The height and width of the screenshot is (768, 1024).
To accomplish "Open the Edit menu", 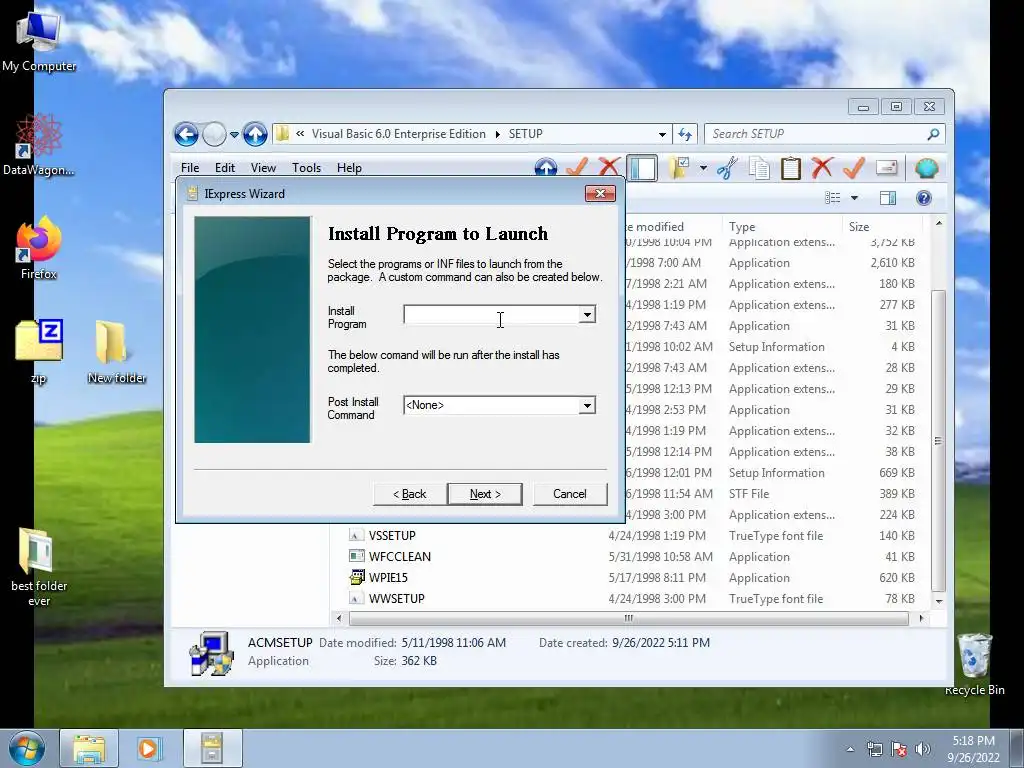I will pos(225,168).
